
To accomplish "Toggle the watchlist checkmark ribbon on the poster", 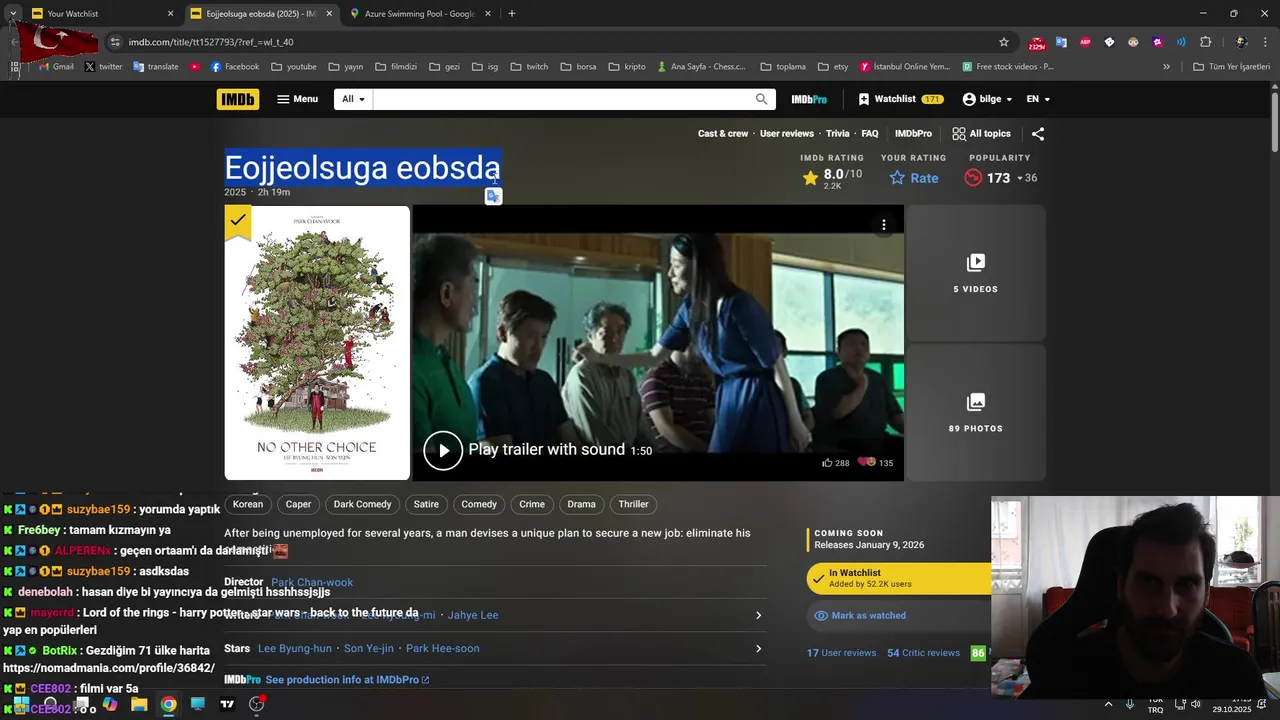I will click(238, 221).
